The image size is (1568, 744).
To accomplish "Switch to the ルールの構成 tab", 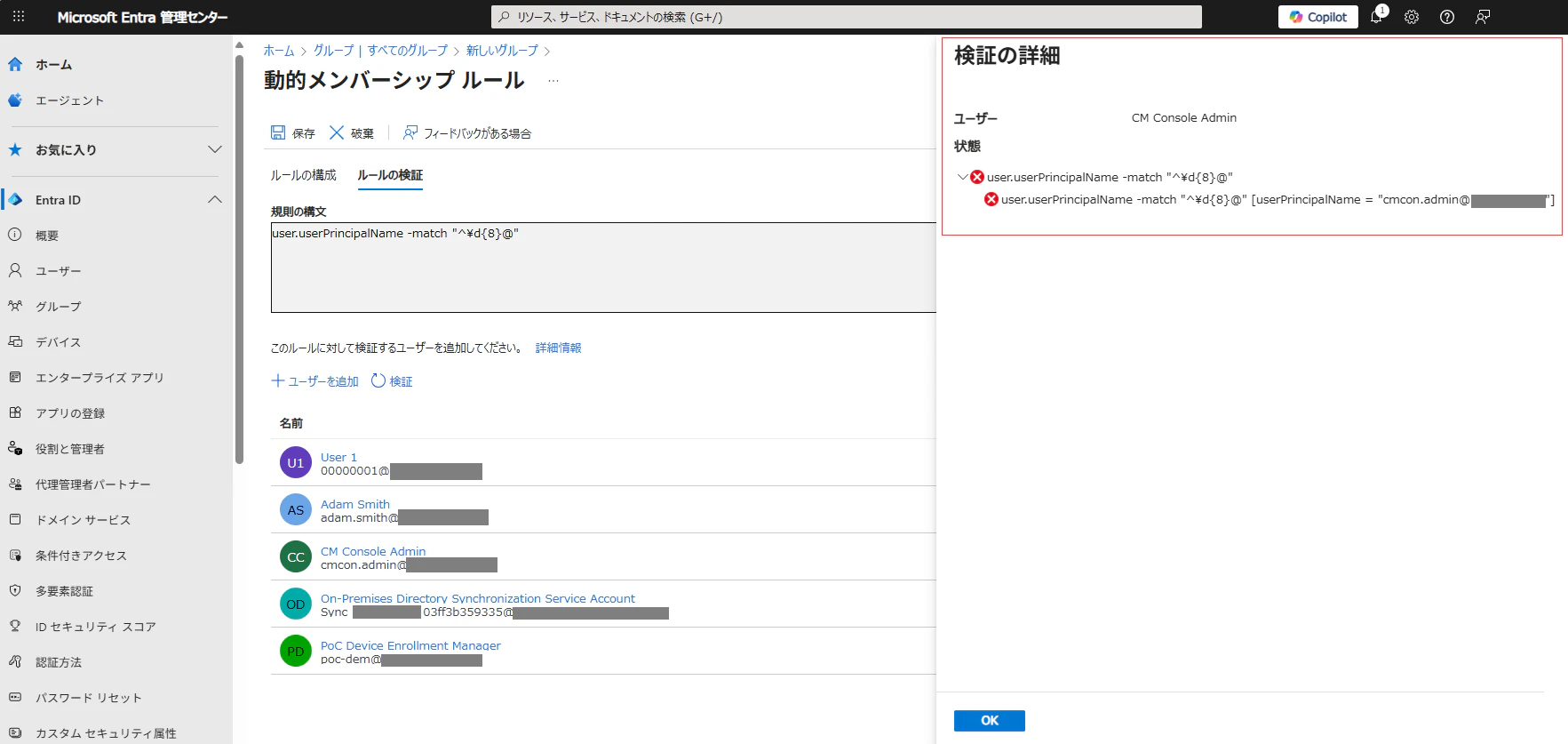I will [304, 175].
